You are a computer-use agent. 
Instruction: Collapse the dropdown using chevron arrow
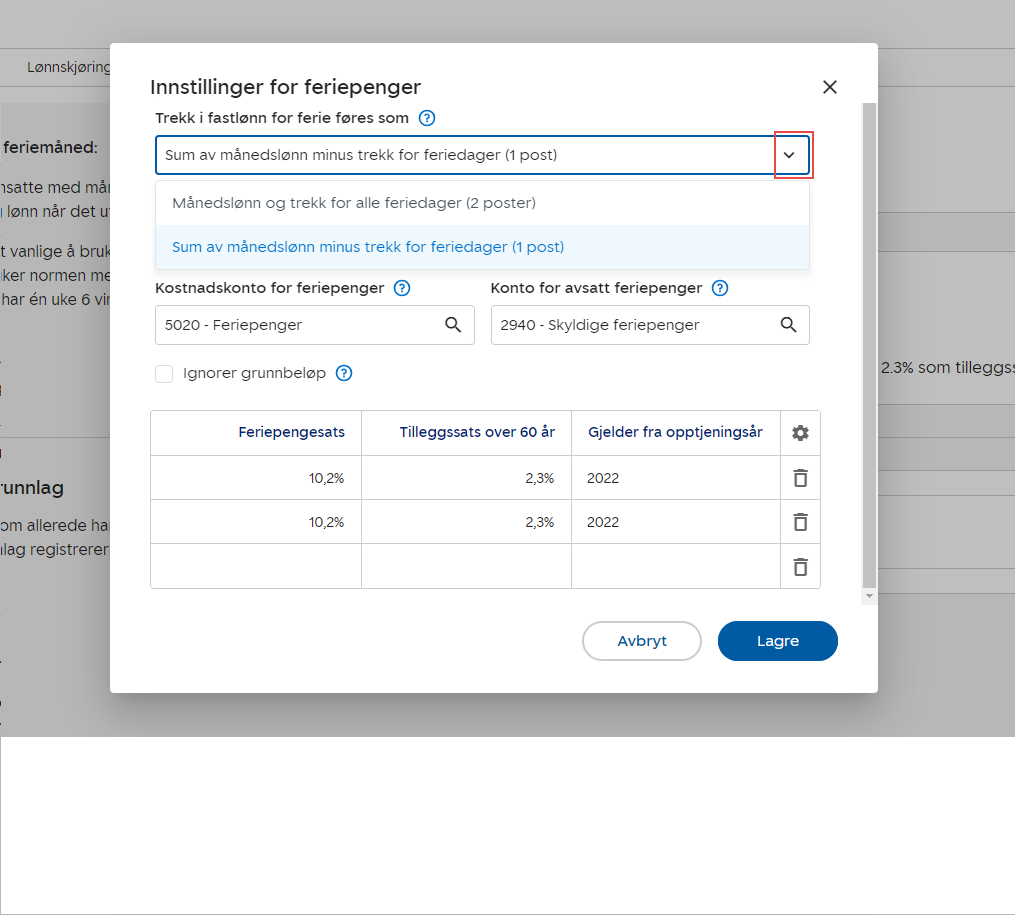pos(789,156)
